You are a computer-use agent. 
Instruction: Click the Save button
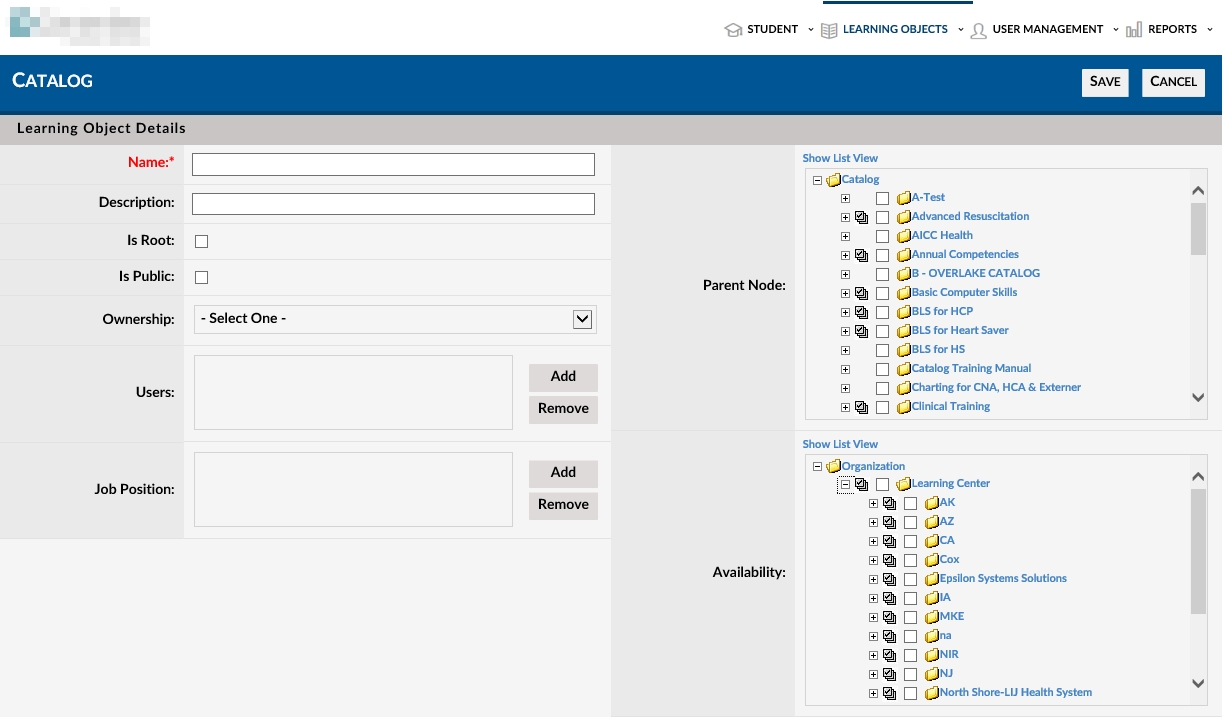tap(1104, 82)
